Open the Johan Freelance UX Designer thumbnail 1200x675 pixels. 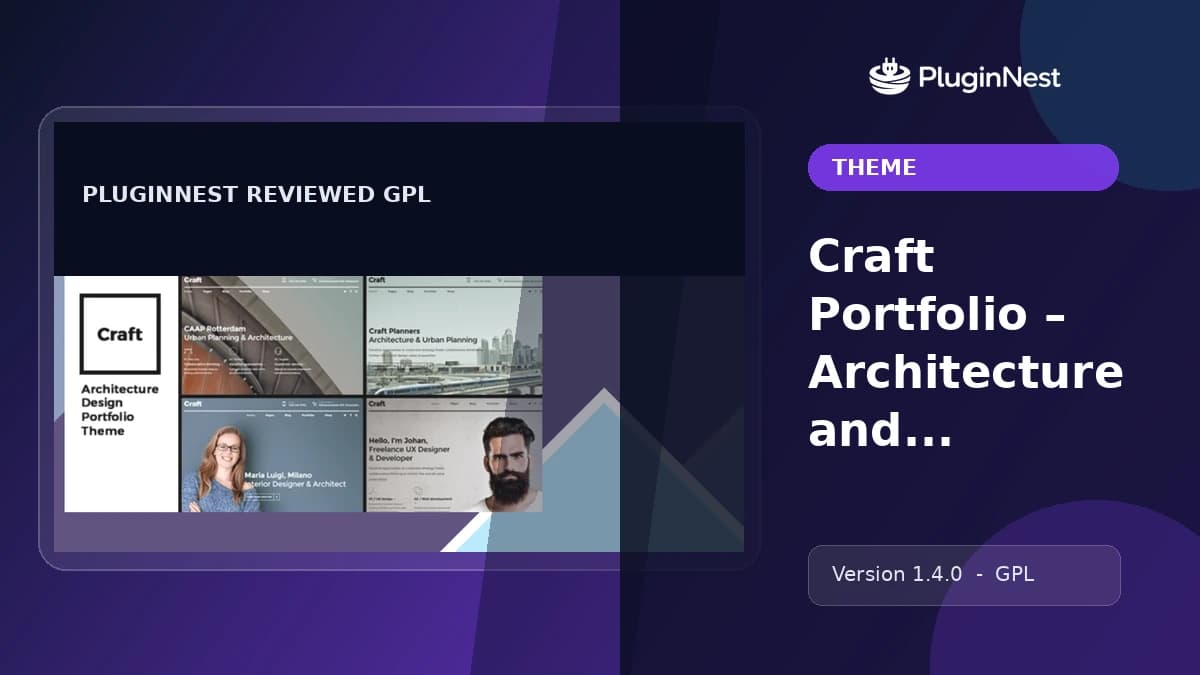pos(454,455)
